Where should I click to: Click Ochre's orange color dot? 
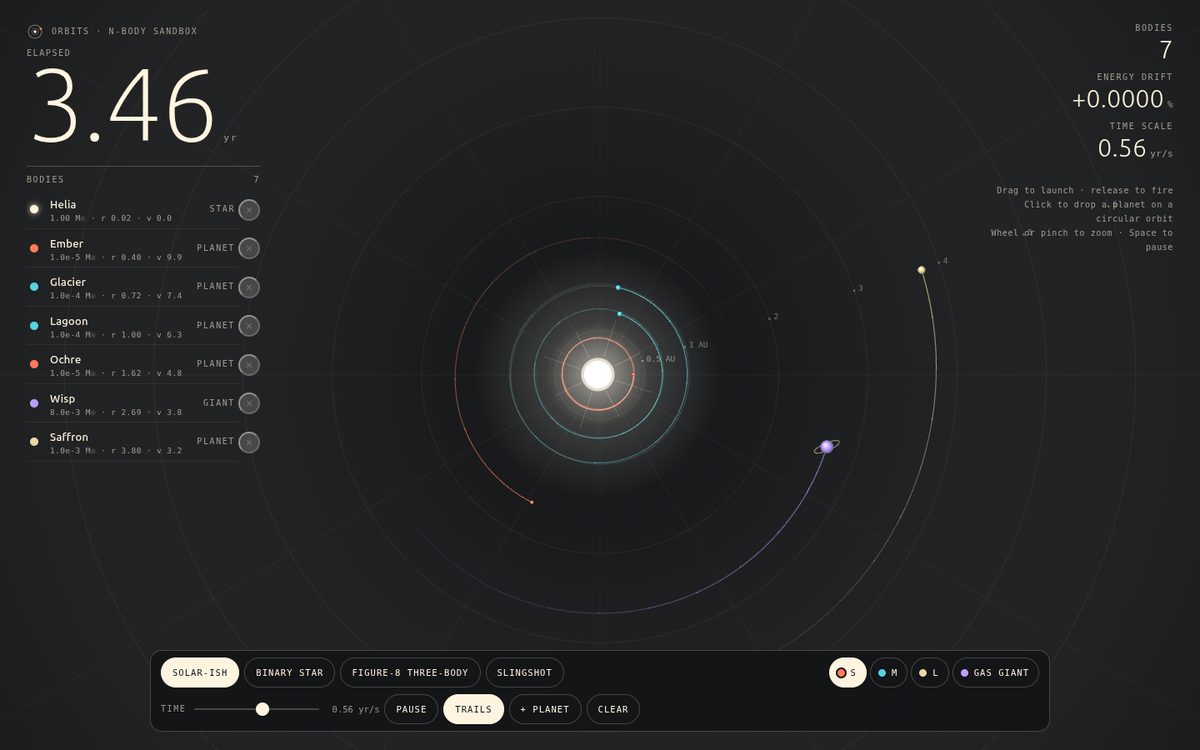click(x=34, y=364)
